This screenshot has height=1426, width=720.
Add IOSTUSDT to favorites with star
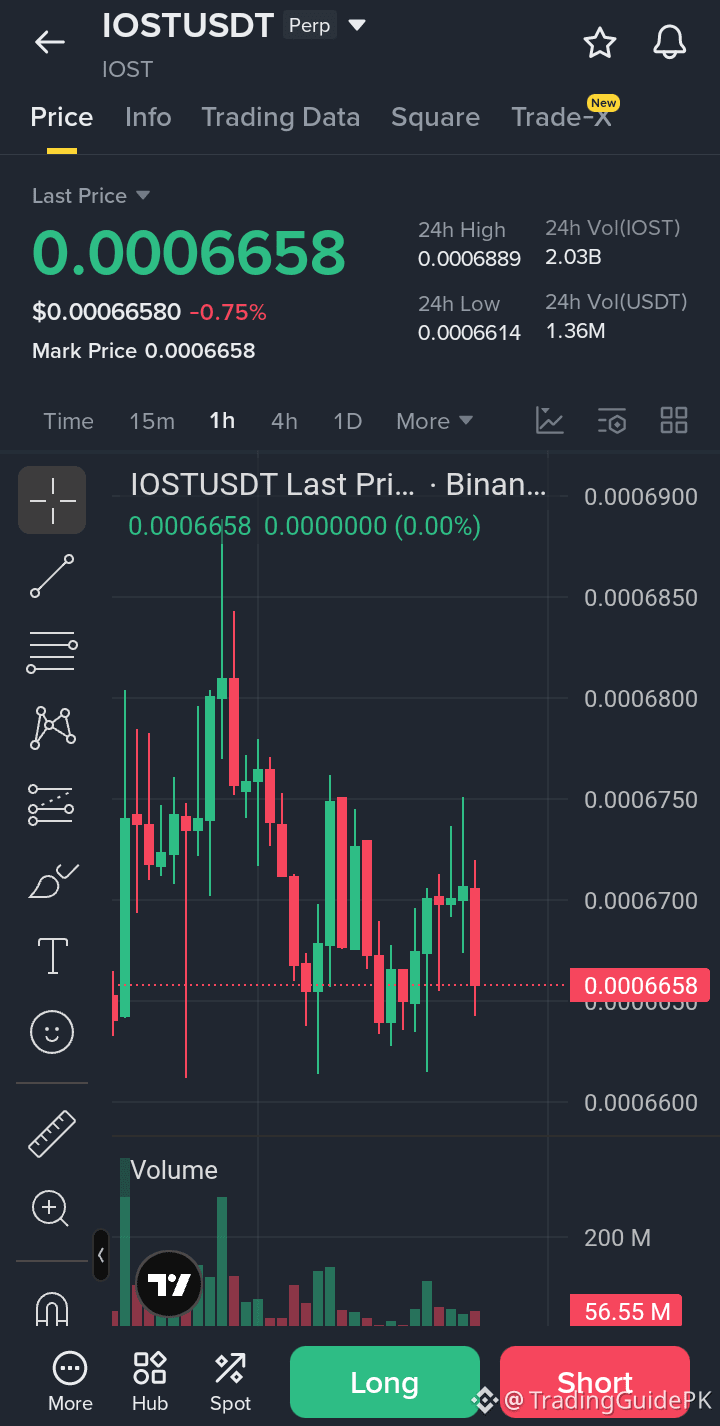coord(600,42)
